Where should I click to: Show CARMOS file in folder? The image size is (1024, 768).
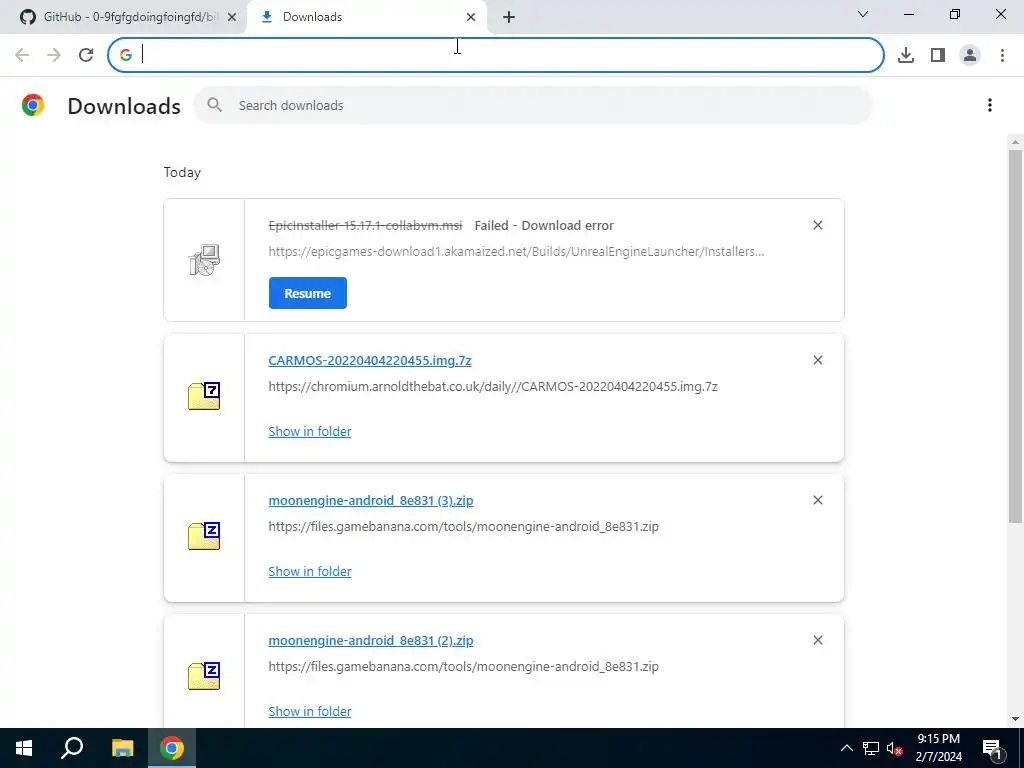coord(310,432)
